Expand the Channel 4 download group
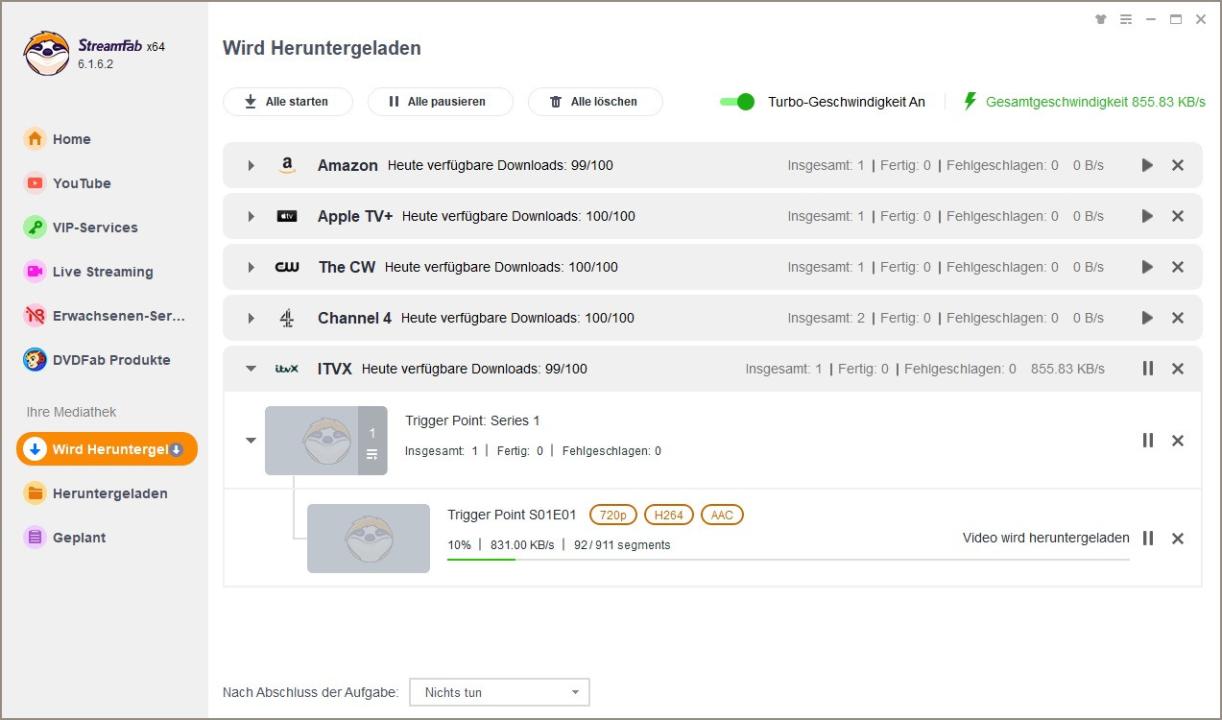 (251, 318)
